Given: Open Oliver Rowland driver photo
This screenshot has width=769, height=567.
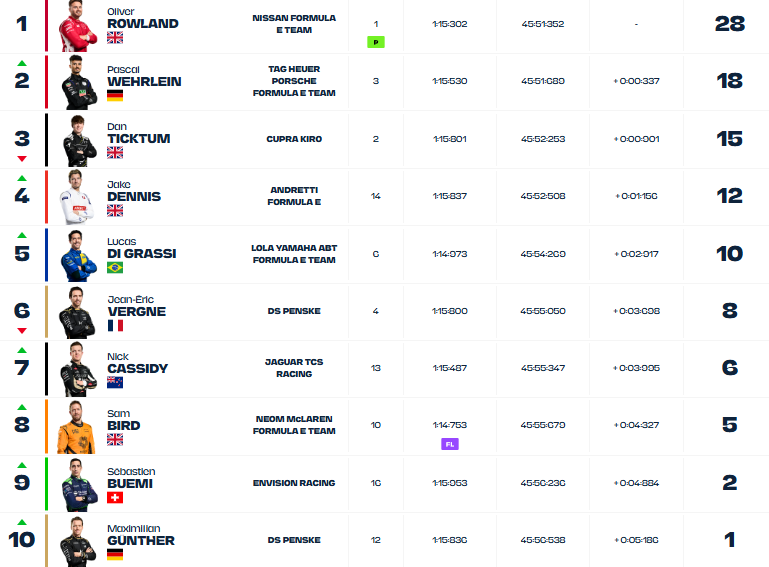Looking at the screenshot, I should tap(77, 26).
